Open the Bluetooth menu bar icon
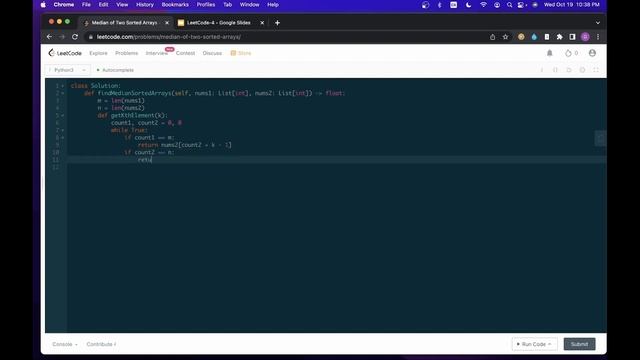640x360 pixels. [439, 5]
